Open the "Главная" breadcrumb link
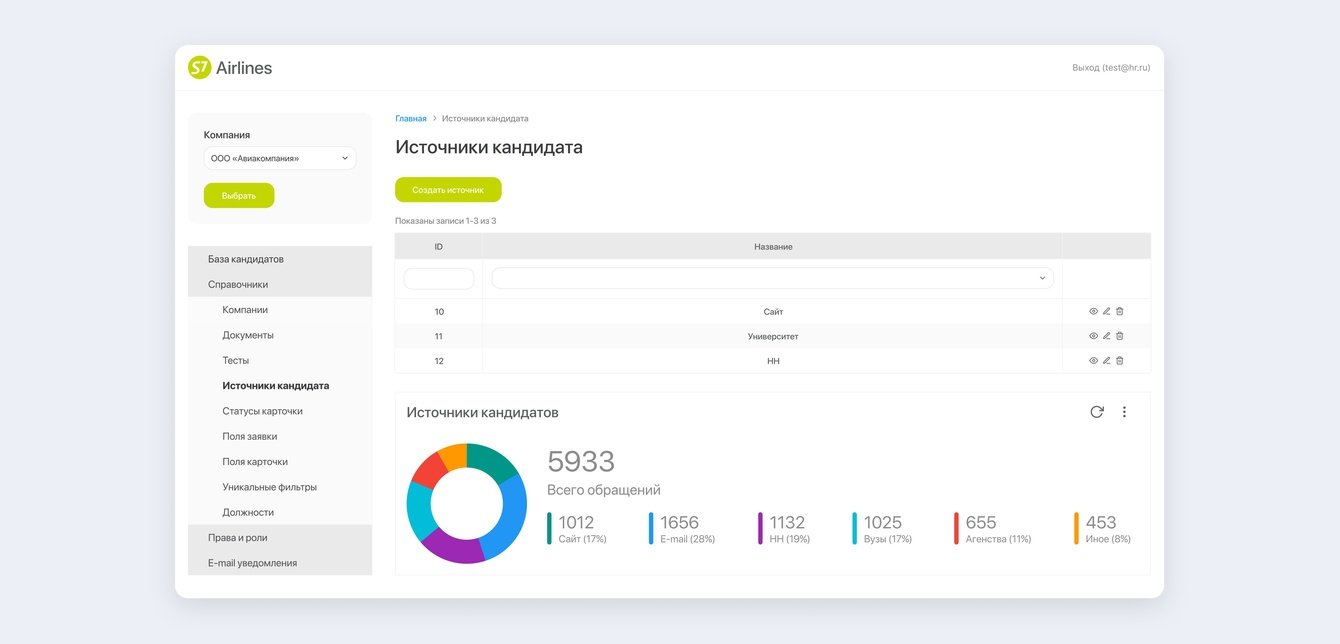 pyautogui.click(x=411, y=117)
